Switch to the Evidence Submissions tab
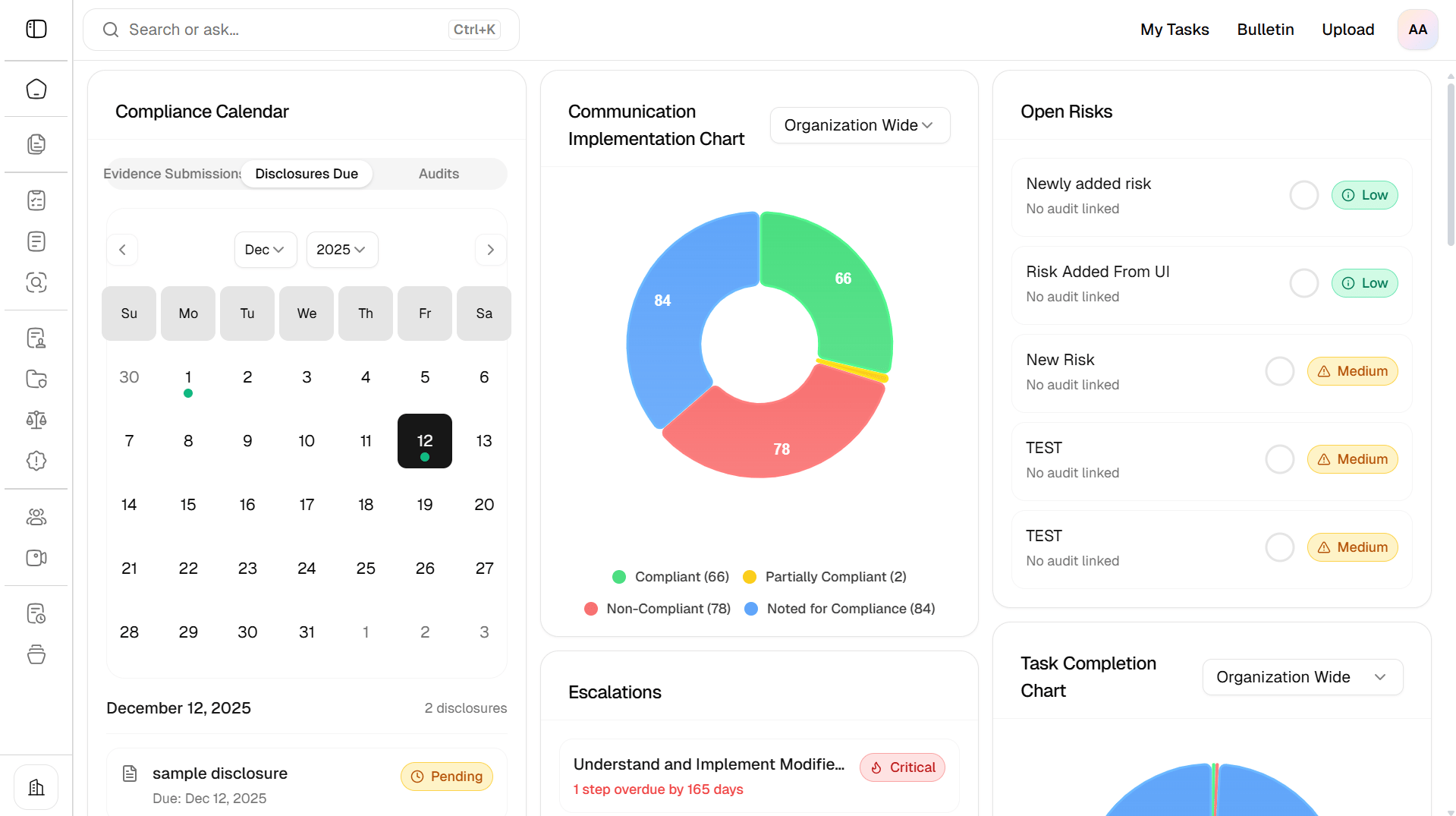The height and width of the screenshot is (816, 1456). click(172, 174)
